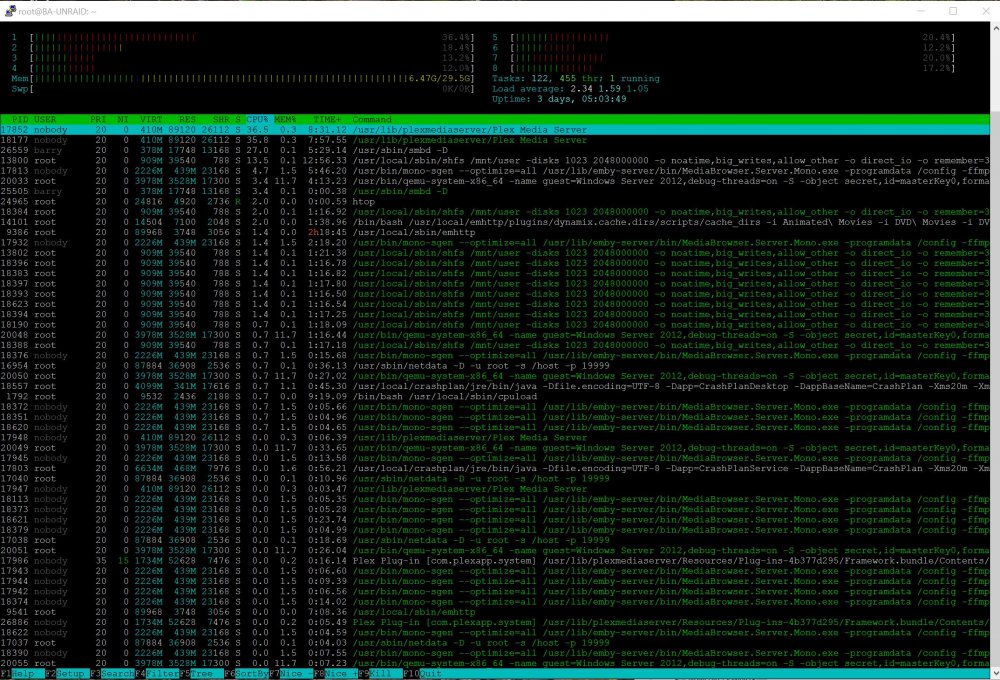Click the root@BA-UNRAID window title
Viewport: 1000px width, 680px height.
point(57,11)
